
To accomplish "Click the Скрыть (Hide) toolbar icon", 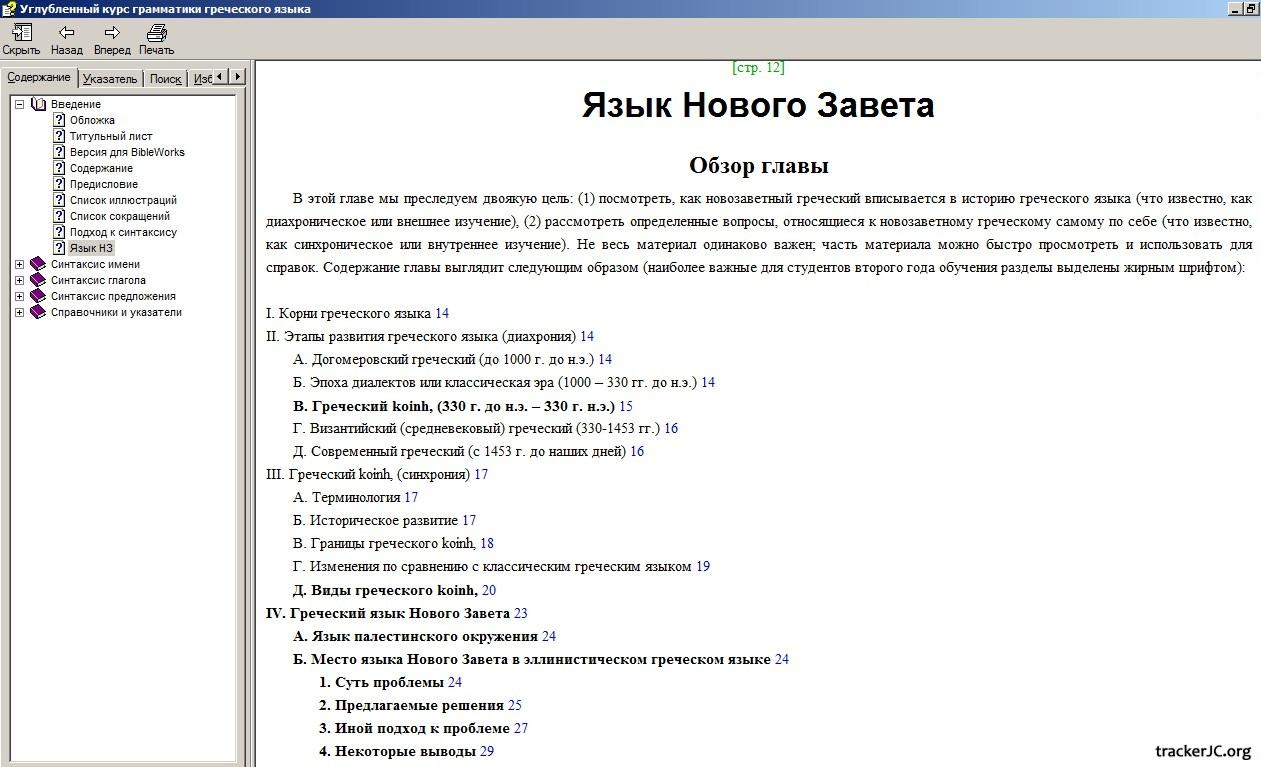I will [20, 33].
